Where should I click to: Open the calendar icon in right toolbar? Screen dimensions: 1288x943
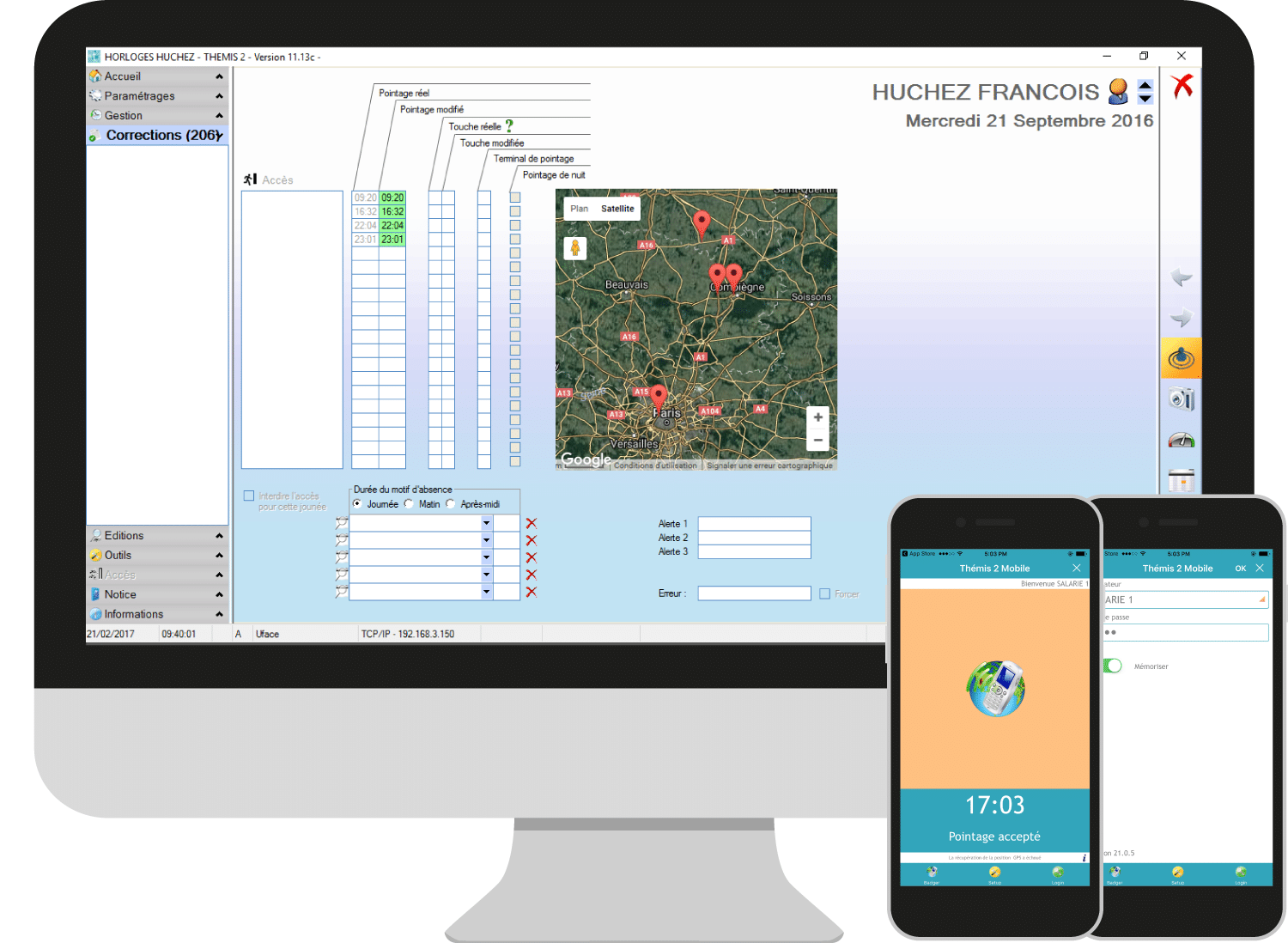tap(1182, 480)
